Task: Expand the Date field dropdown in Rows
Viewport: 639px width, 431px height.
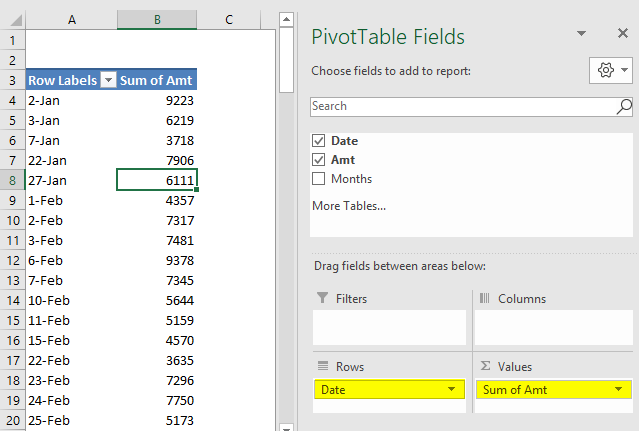Action: coord(453,389)
